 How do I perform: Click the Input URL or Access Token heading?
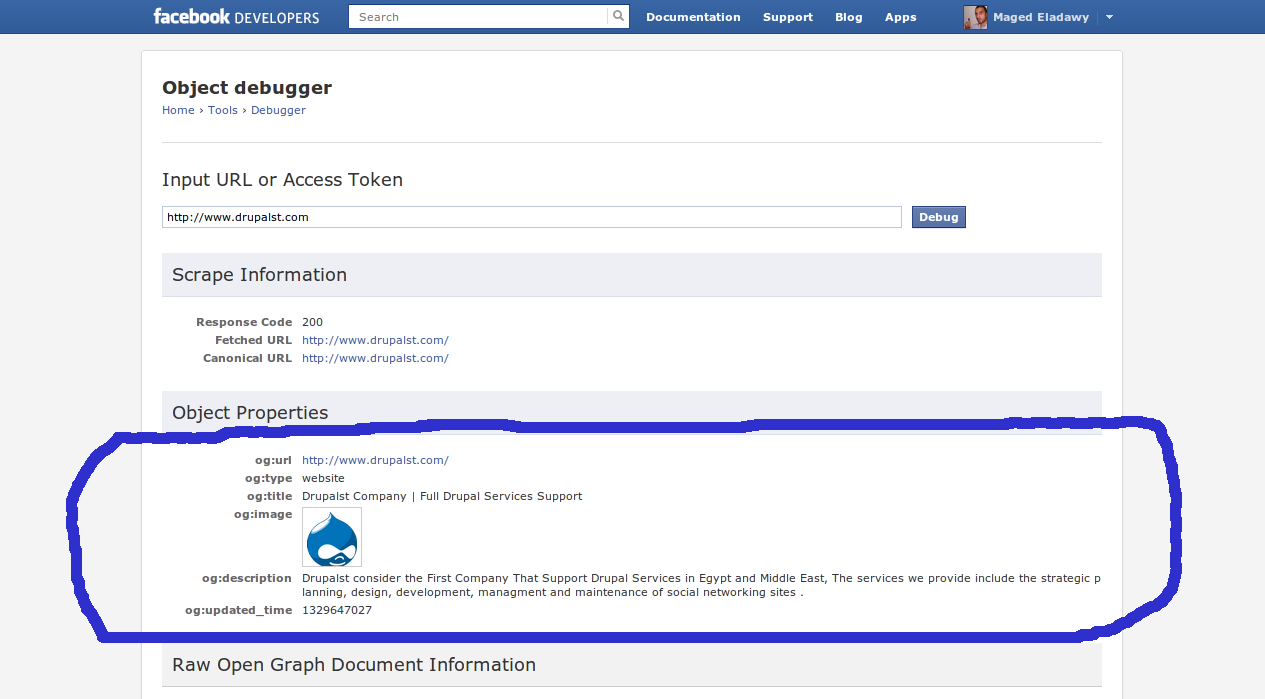283,180
